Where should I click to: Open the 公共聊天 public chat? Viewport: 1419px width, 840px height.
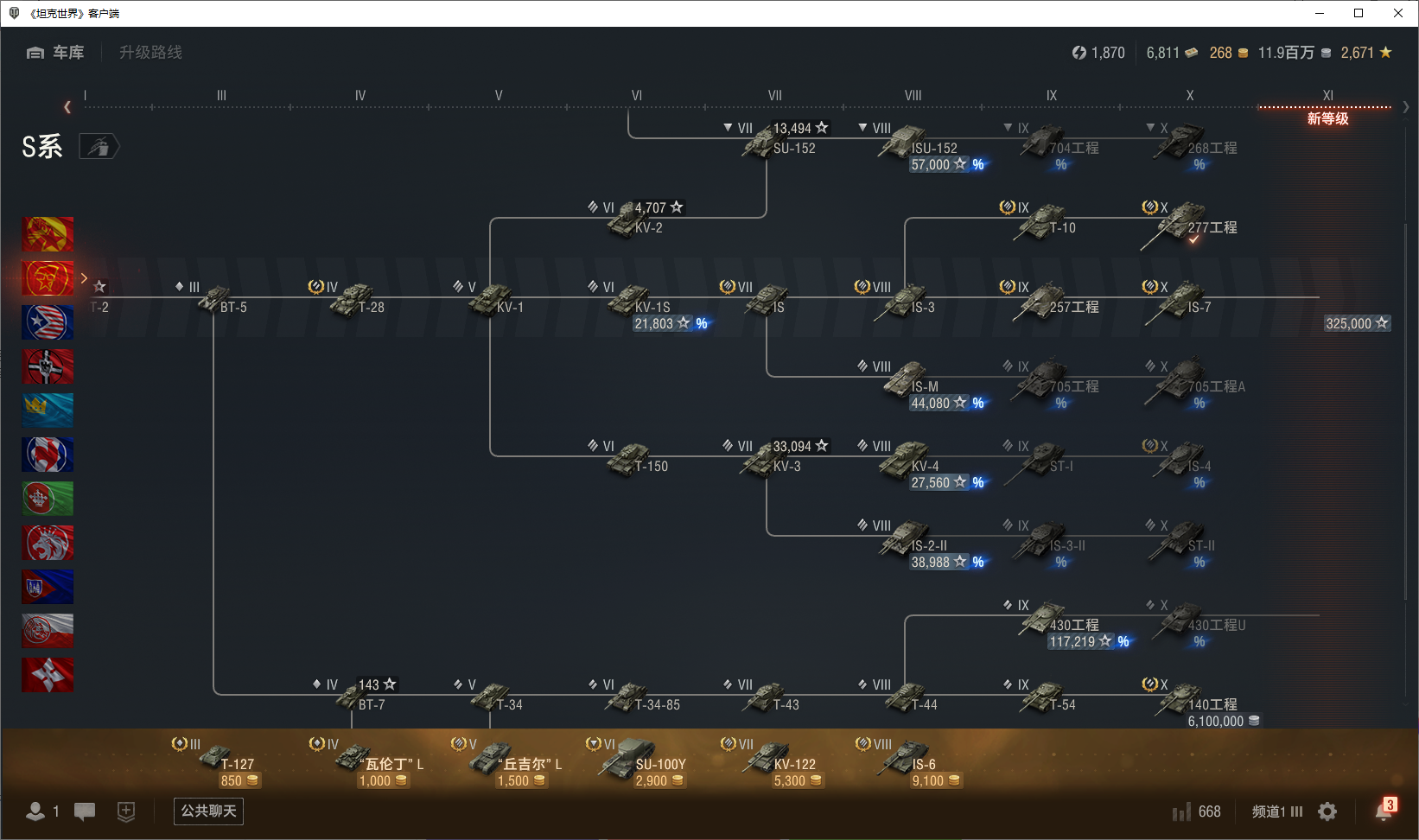click(x=208, y=811)
